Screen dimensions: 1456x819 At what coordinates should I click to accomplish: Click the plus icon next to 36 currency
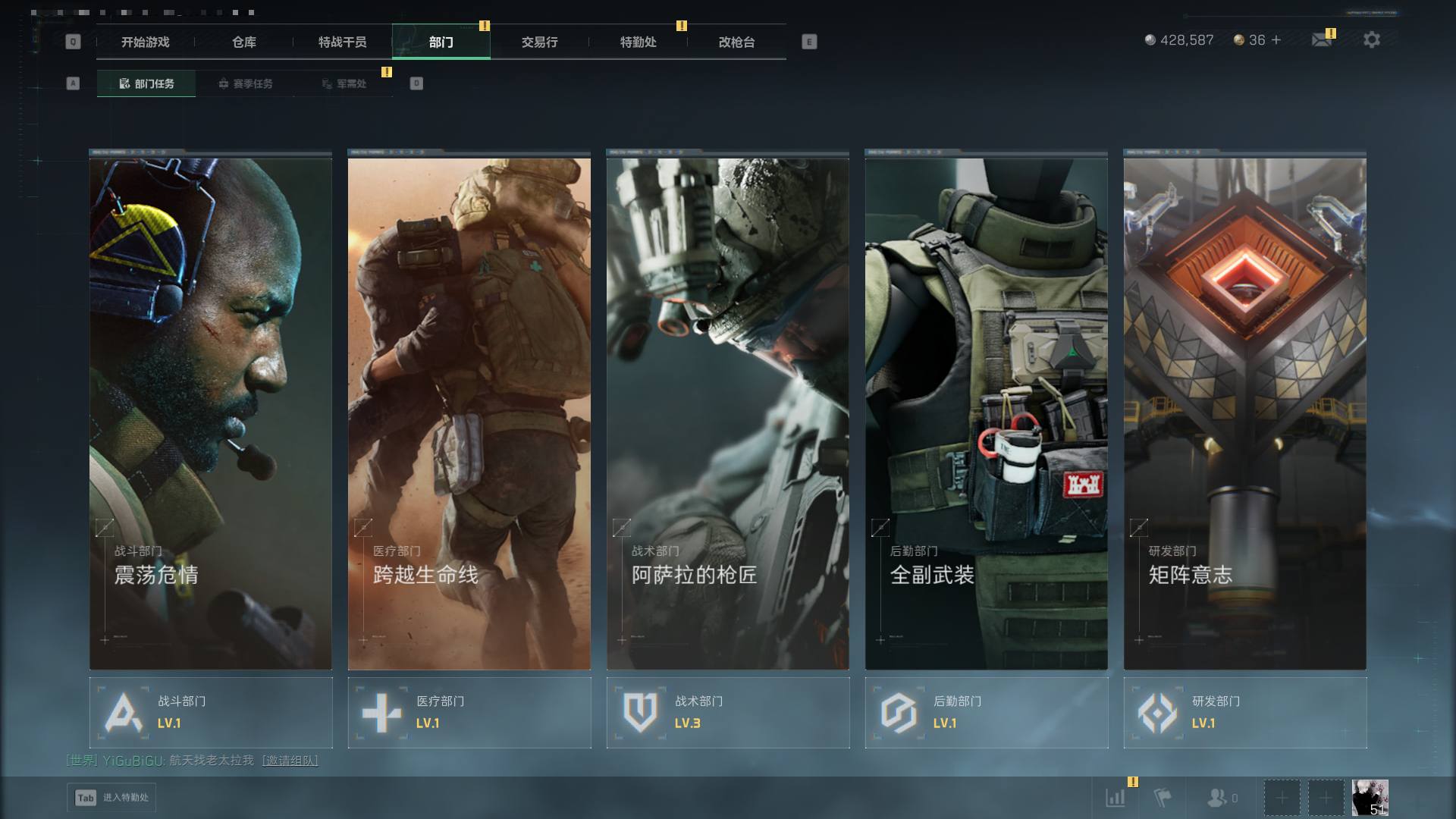tap(1276, 40)
